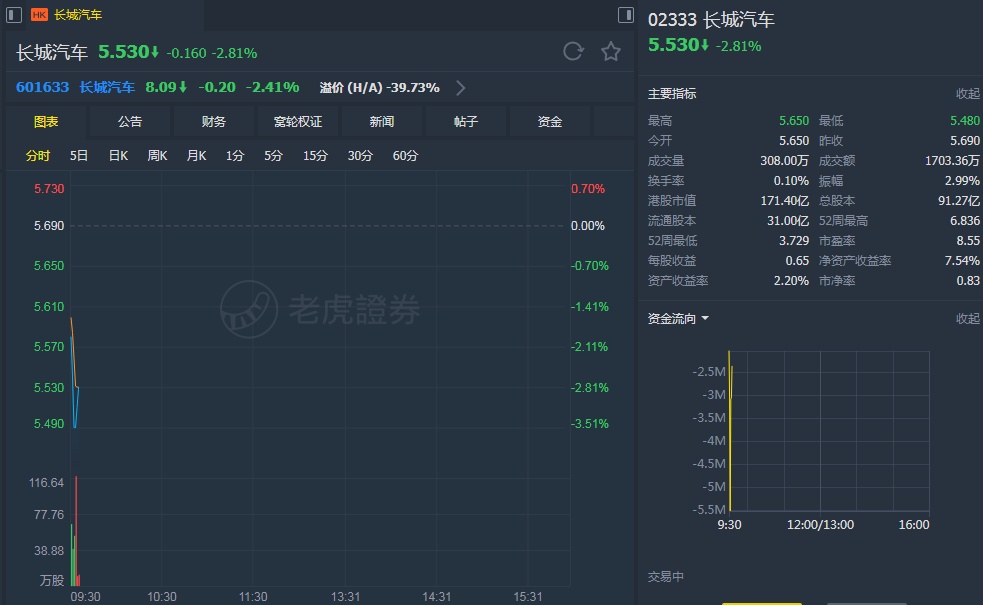This screenshot has height=605, width=983.
Task: Click the main price 5.530 in header
Action: point(124,51)
